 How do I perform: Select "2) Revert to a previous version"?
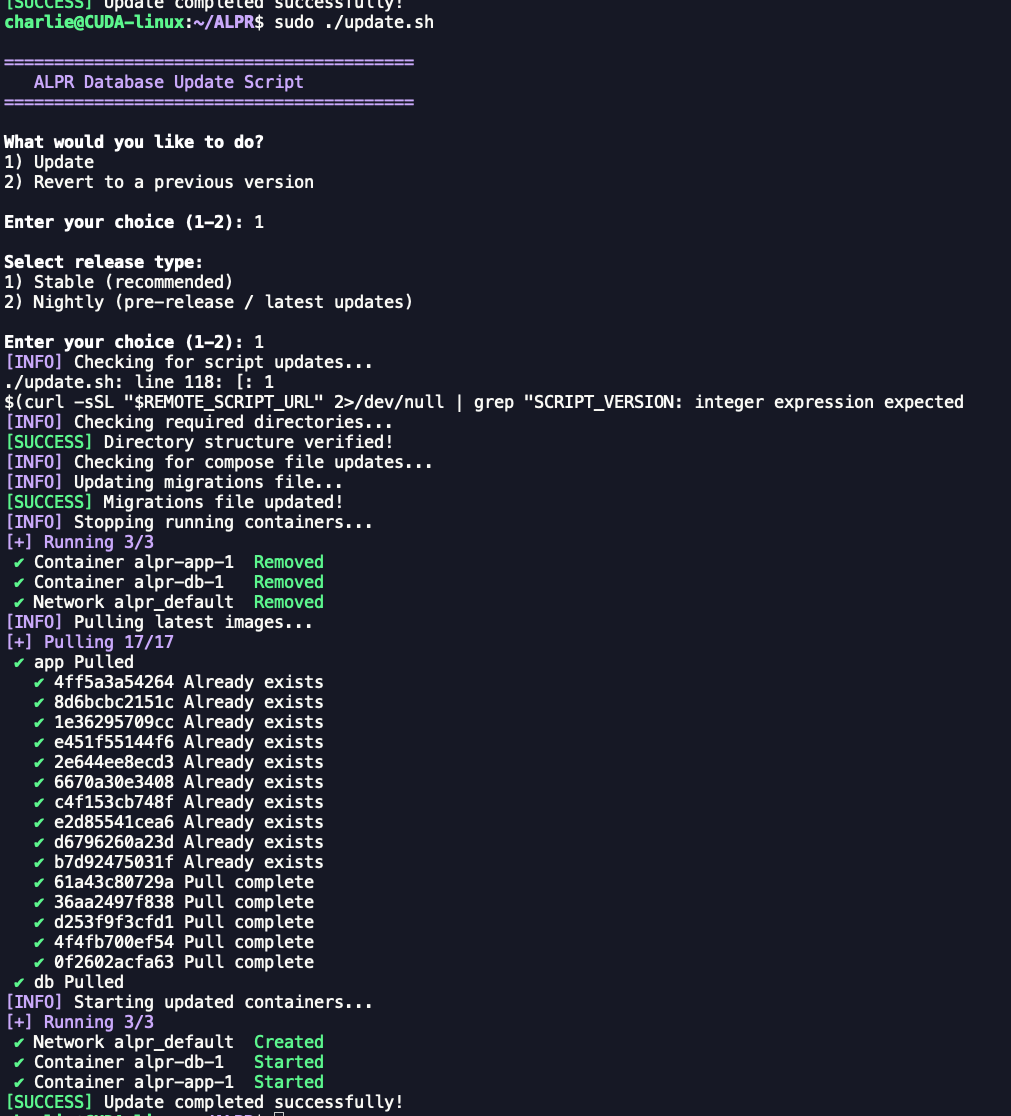tap(159, 182)
